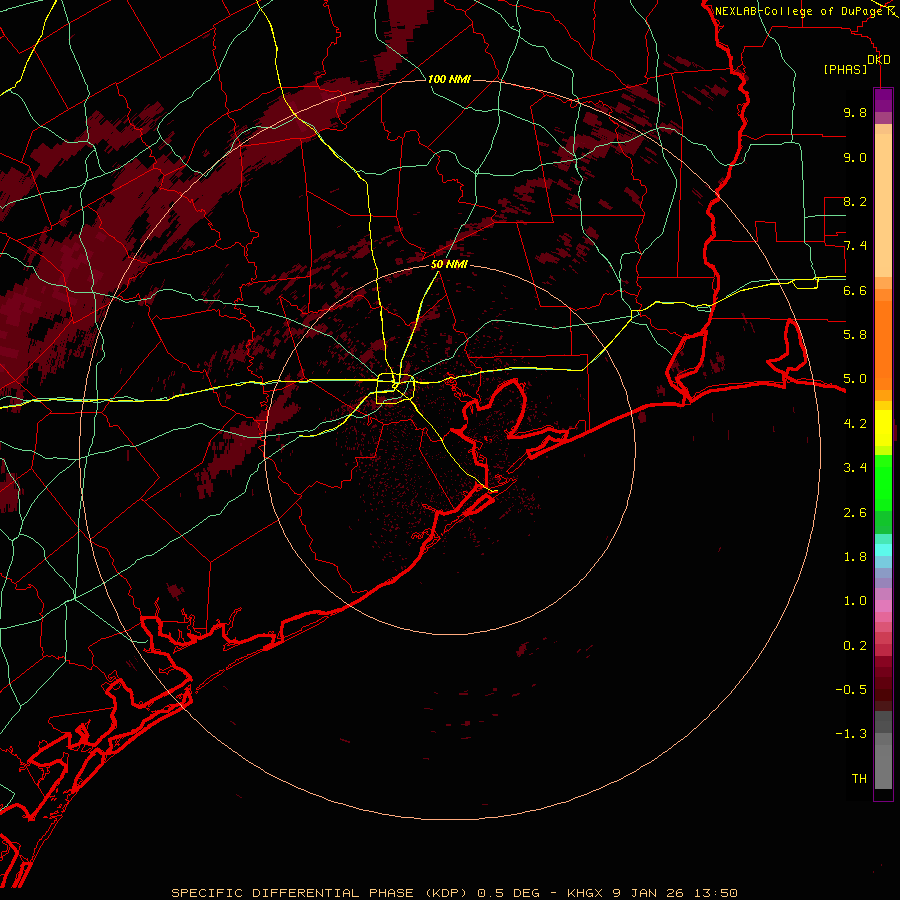
Task: Click the DKD label above the color scale
Action: (x=879, y=60)
